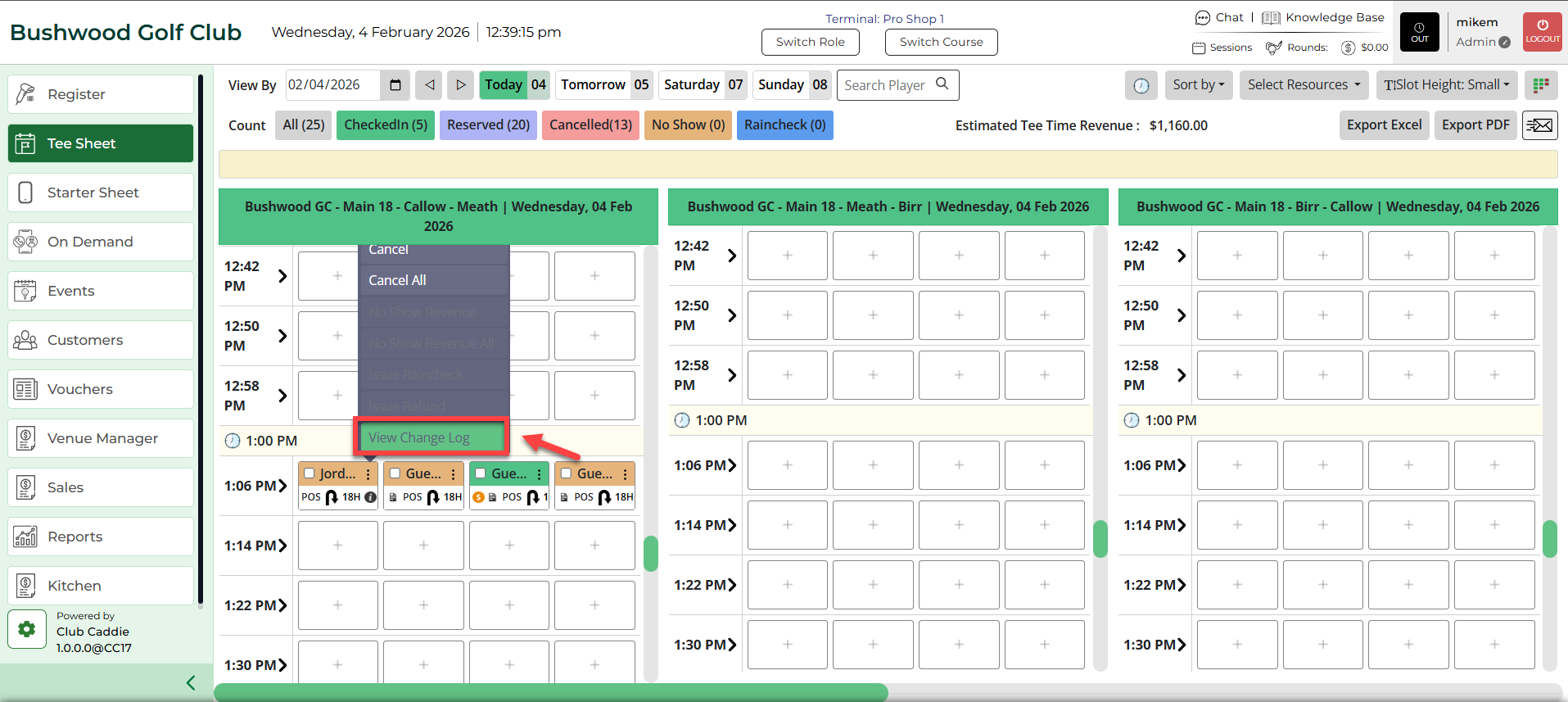Image resolution: width=1568 pixels, height=702 pixels.
Task: Select checkbox on green Gue... booking
Action: (481, 473)
